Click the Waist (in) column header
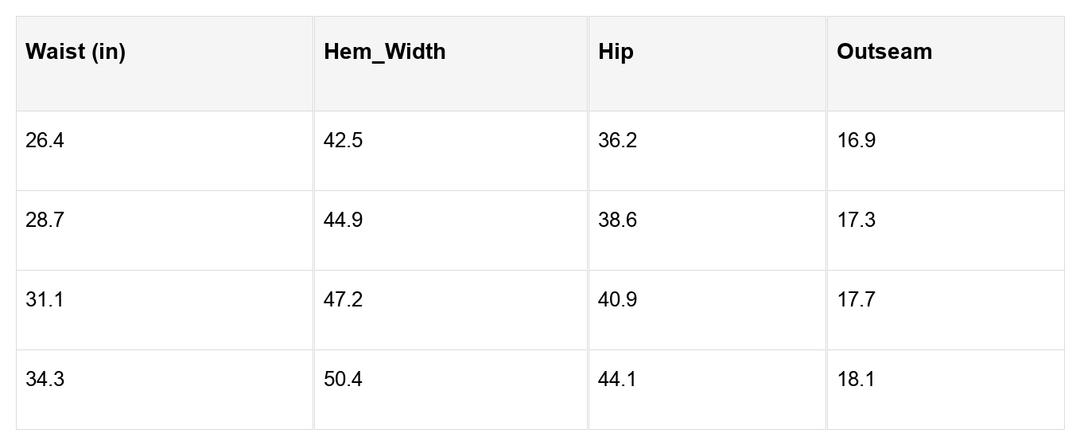Image resolution: width=1080 pixels, height=445 pixels. click(75, 52)
